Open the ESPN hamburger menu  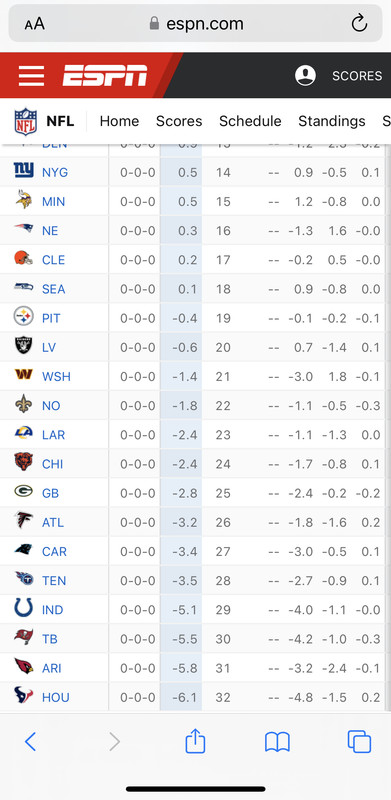[x=32, y=76]
